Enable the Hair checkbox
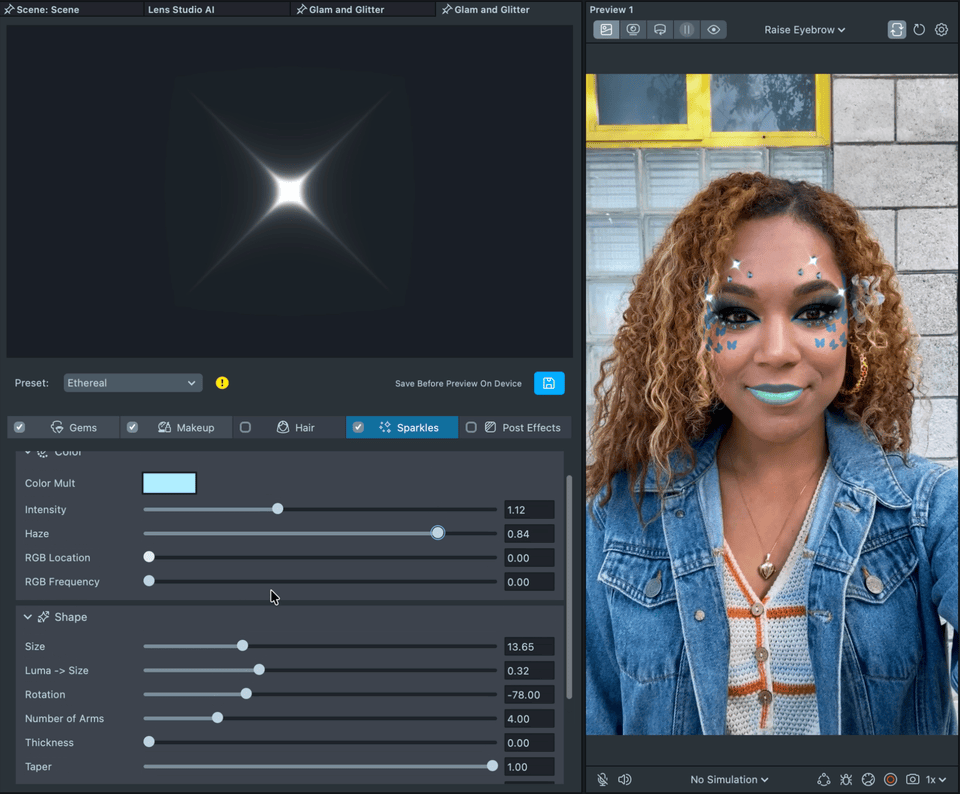The image size is (960, 794). [245, 427]
